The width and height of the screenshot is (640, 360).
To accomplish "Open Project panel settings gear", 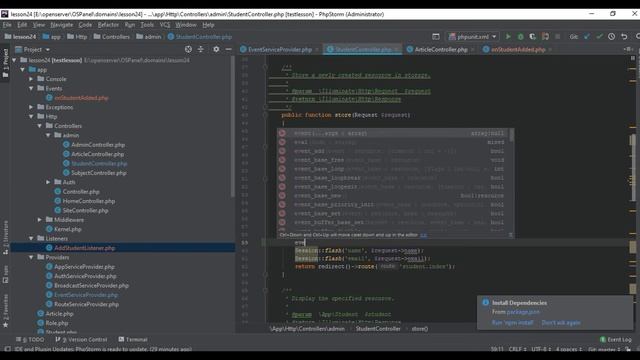I will [216, 49].
